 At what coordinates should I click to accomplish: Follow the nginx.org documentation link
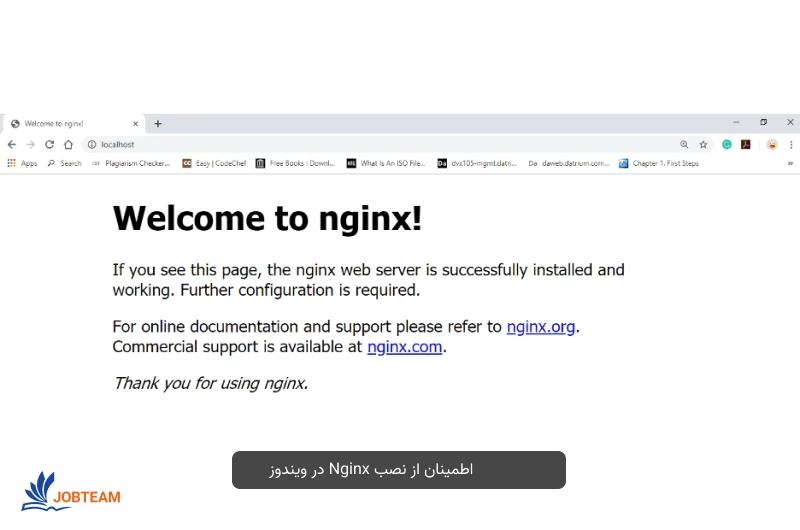pyautogui.click(x=540, y=326)
